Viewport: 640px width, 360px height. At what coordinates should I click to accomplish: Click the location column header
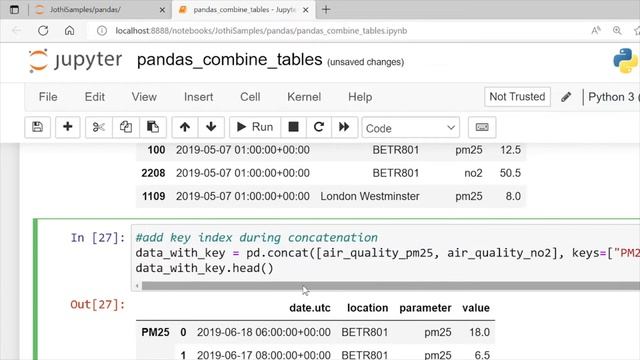(367, 308)
